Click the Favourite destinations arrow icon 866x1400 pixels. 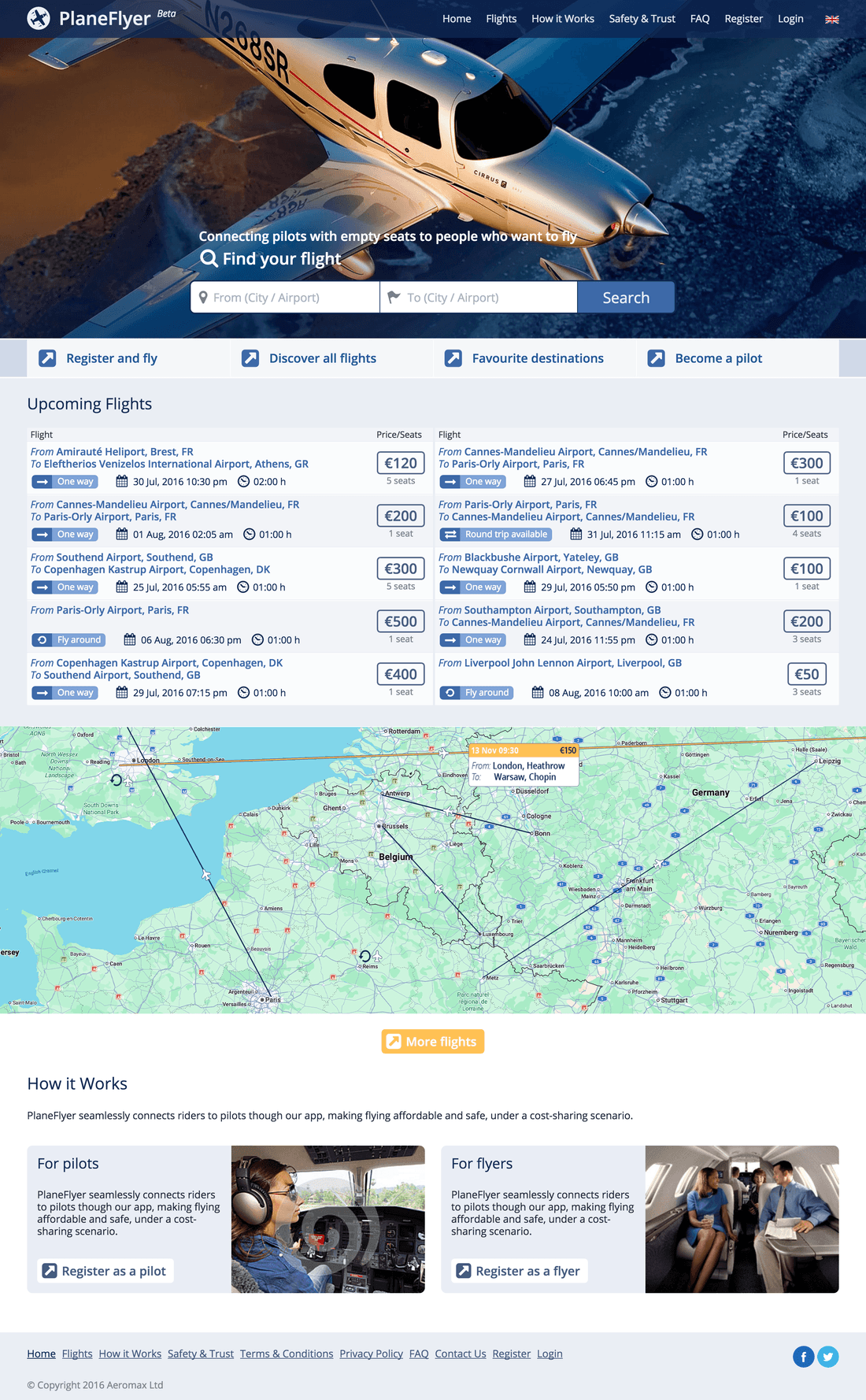453,358
